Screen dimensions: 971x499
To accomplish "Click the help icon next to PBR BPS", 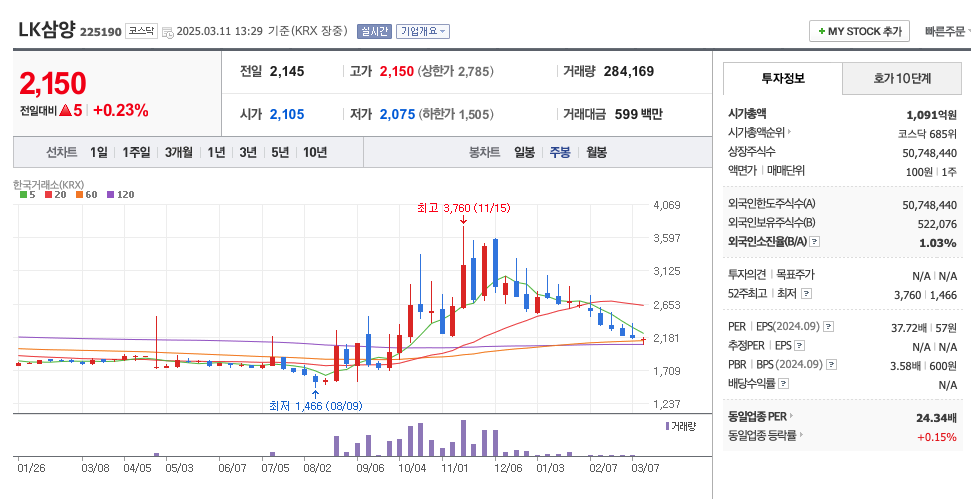I will tap(832, 365).
